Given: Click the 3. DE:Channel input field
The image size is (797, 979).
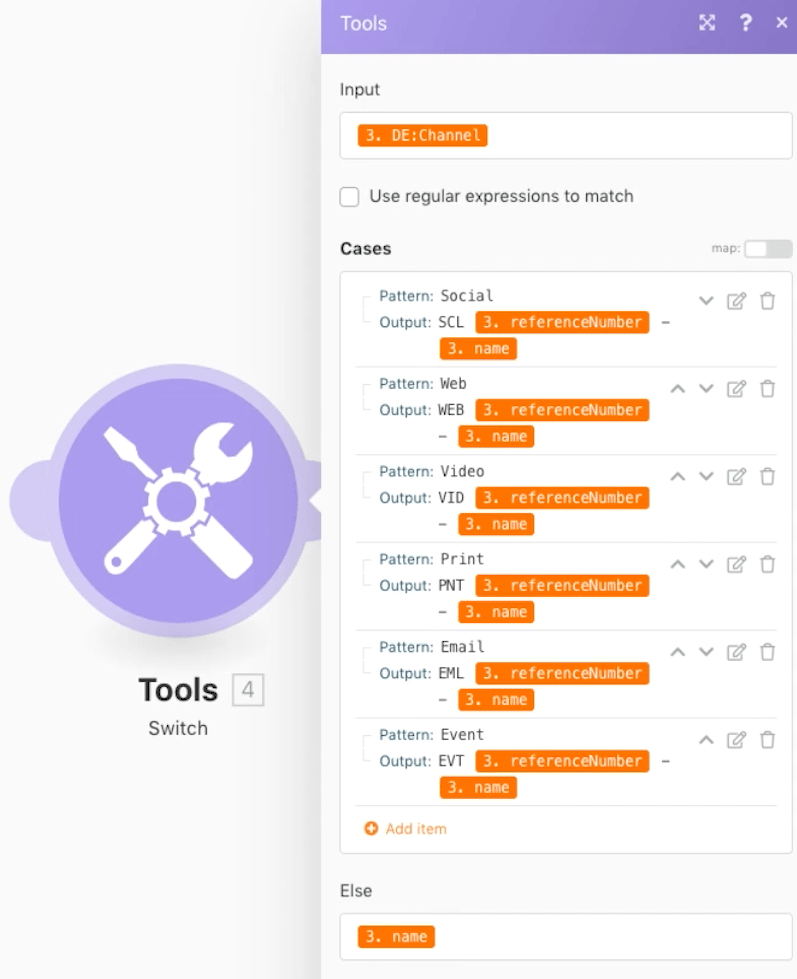Looking at the screenshot, I should tap(565, 135).
